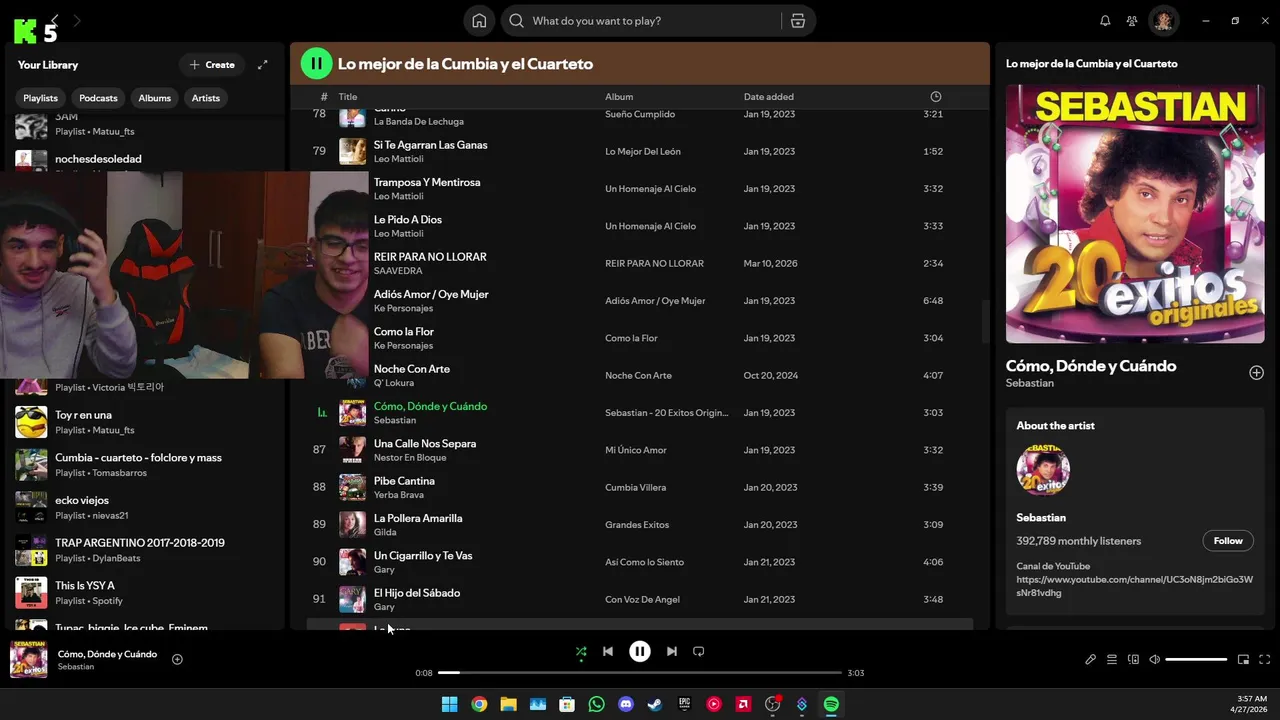Filter library by Albums
1280x720 pixels.
[155, 98]
